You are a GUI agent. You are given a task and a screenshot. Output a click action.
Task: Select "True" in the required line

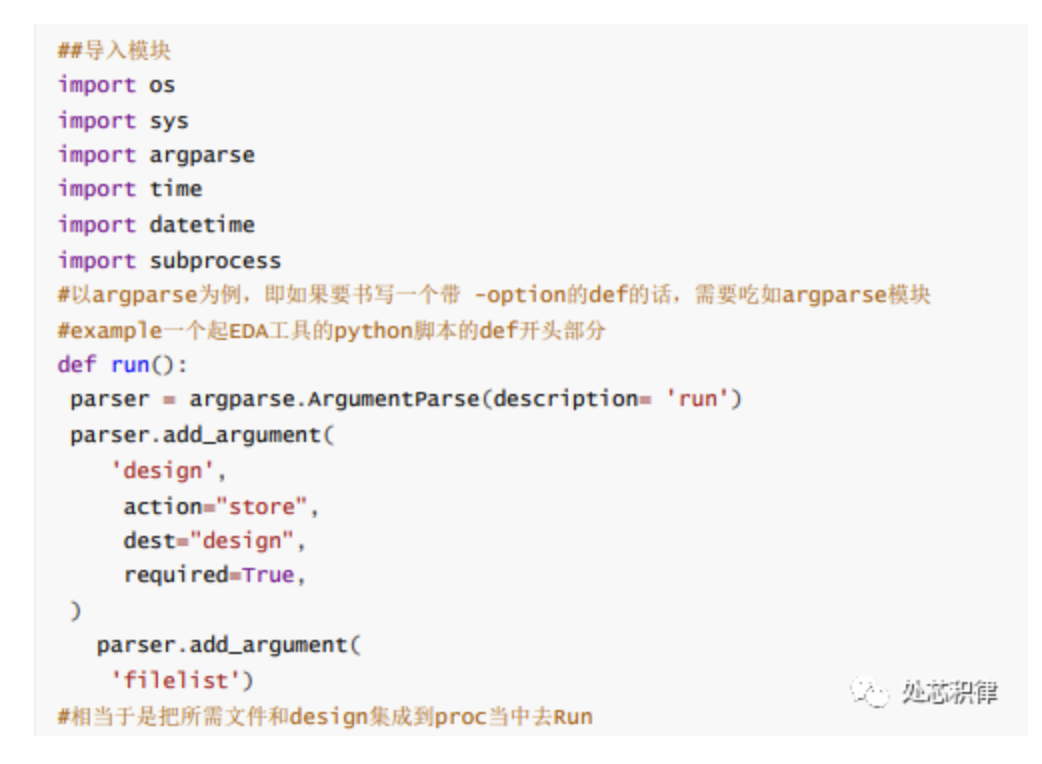pos(268,575)
